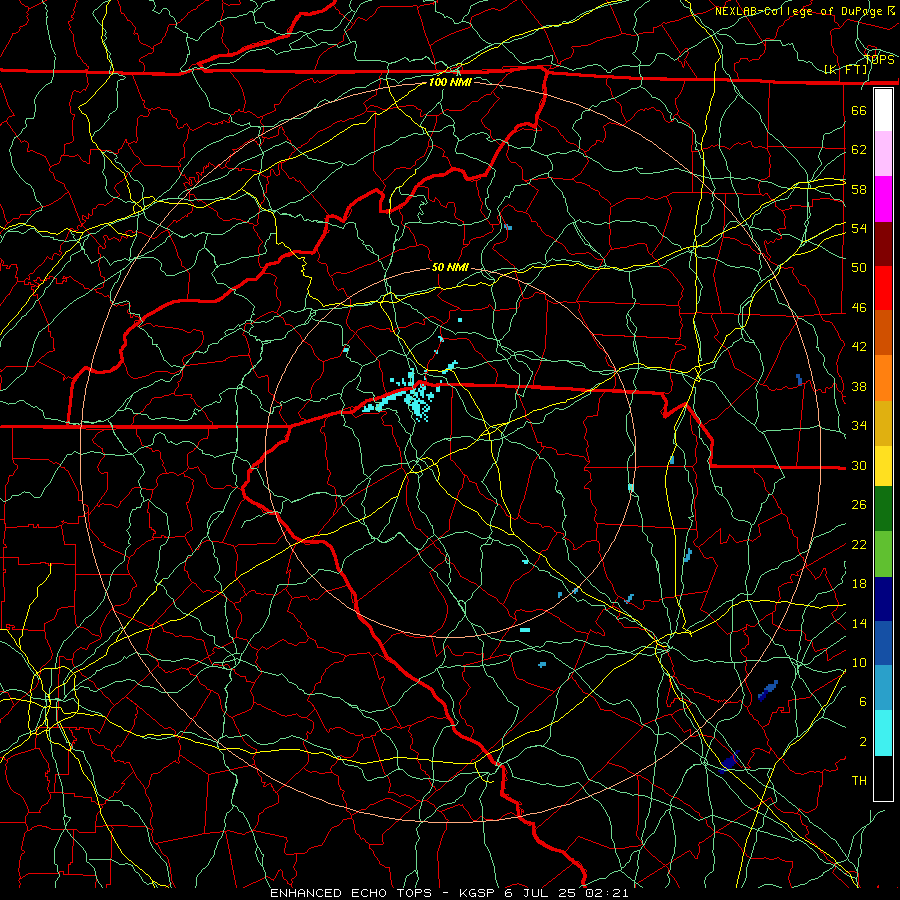This screenshot has width=900, height=900.
Task: Click the '62' legend value
Action: pyautogui.click(x=859, y=150)
